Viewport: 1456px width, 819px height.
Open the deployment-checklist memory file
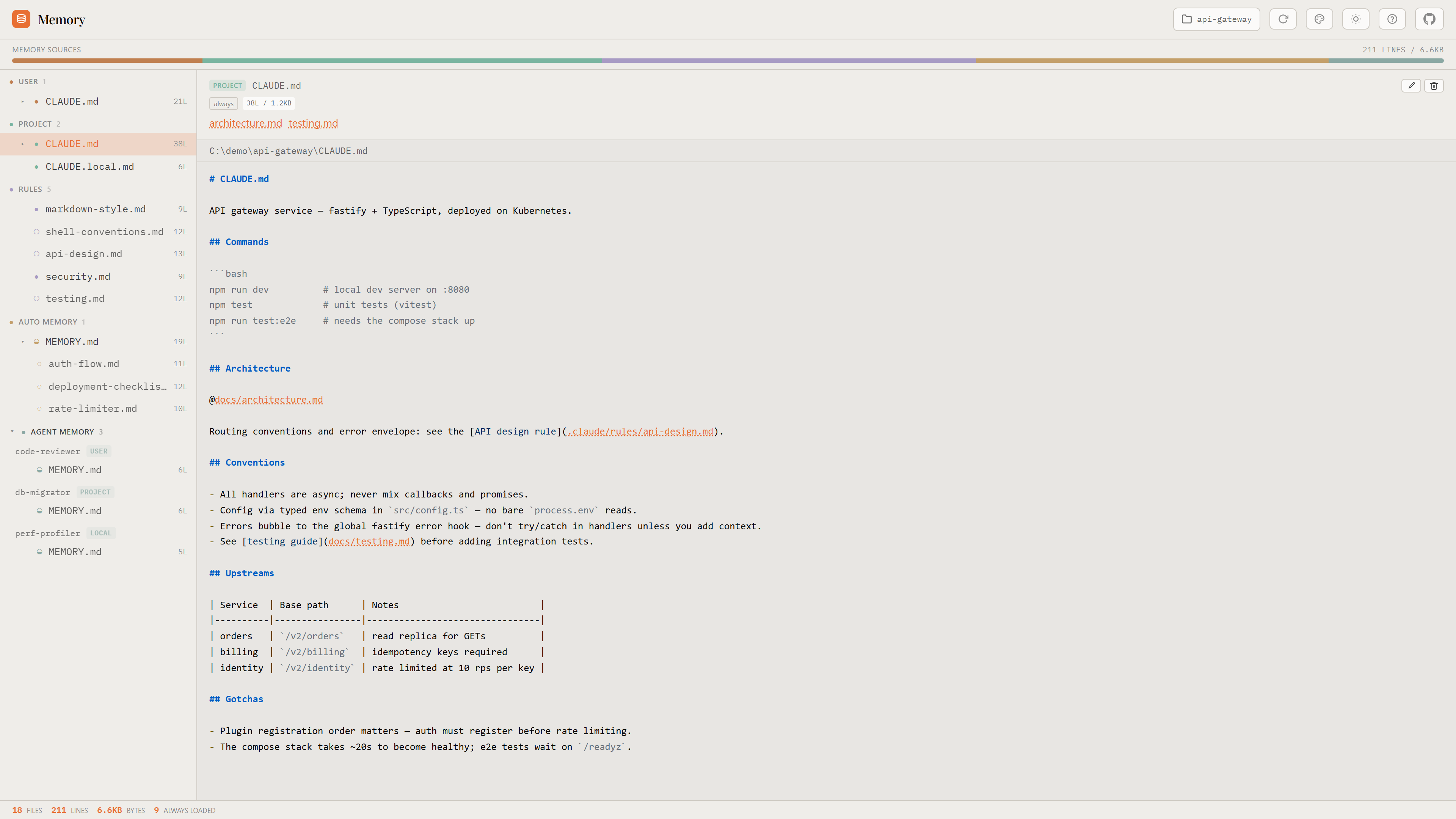click(x=98, y=387)
